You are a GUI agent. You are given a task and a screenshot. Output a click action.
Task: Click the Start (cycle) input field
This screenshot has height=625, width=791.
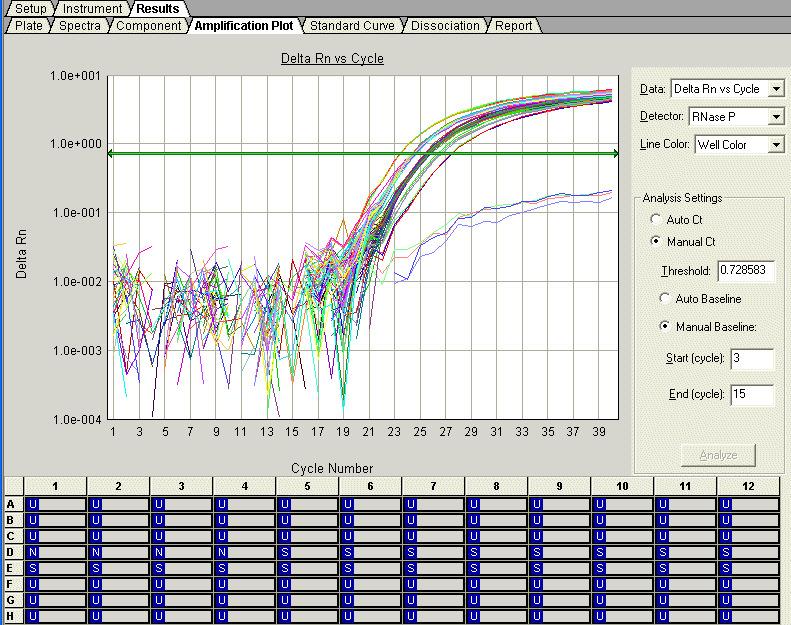pyautogui.click(x=752, y=359)
